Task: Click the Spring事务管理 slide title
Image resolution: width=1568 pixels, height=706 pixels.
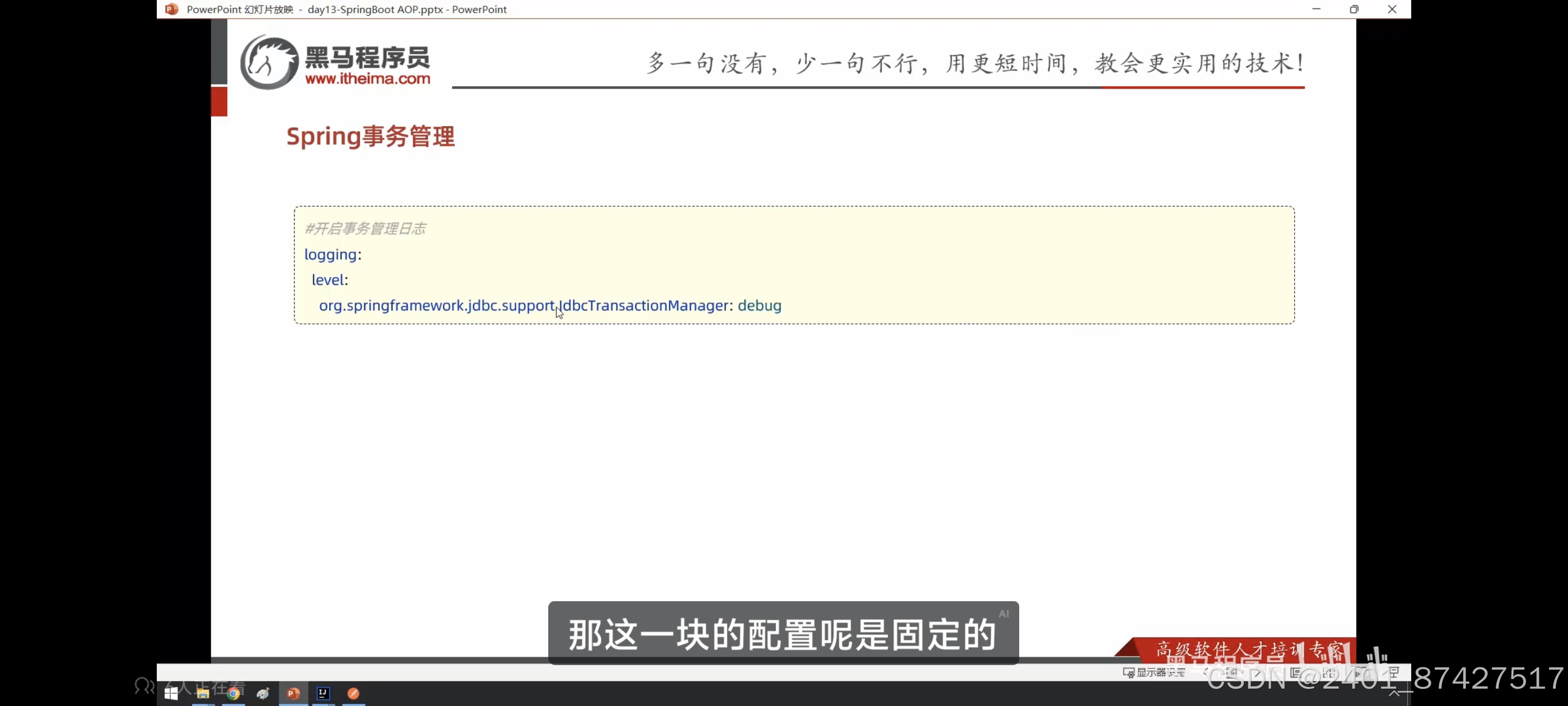Action: pos(370,137)
